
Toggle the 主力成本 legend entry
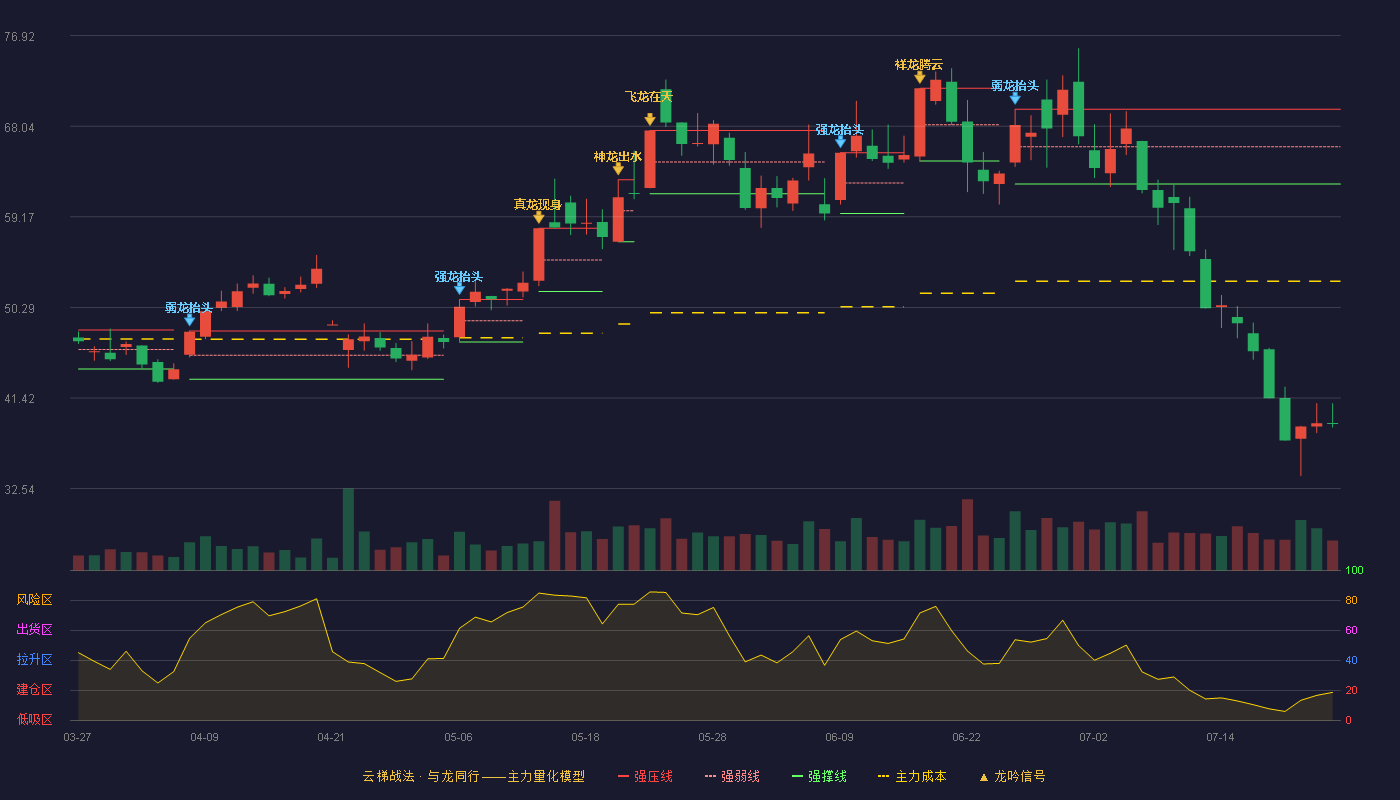tap(912, 776)
